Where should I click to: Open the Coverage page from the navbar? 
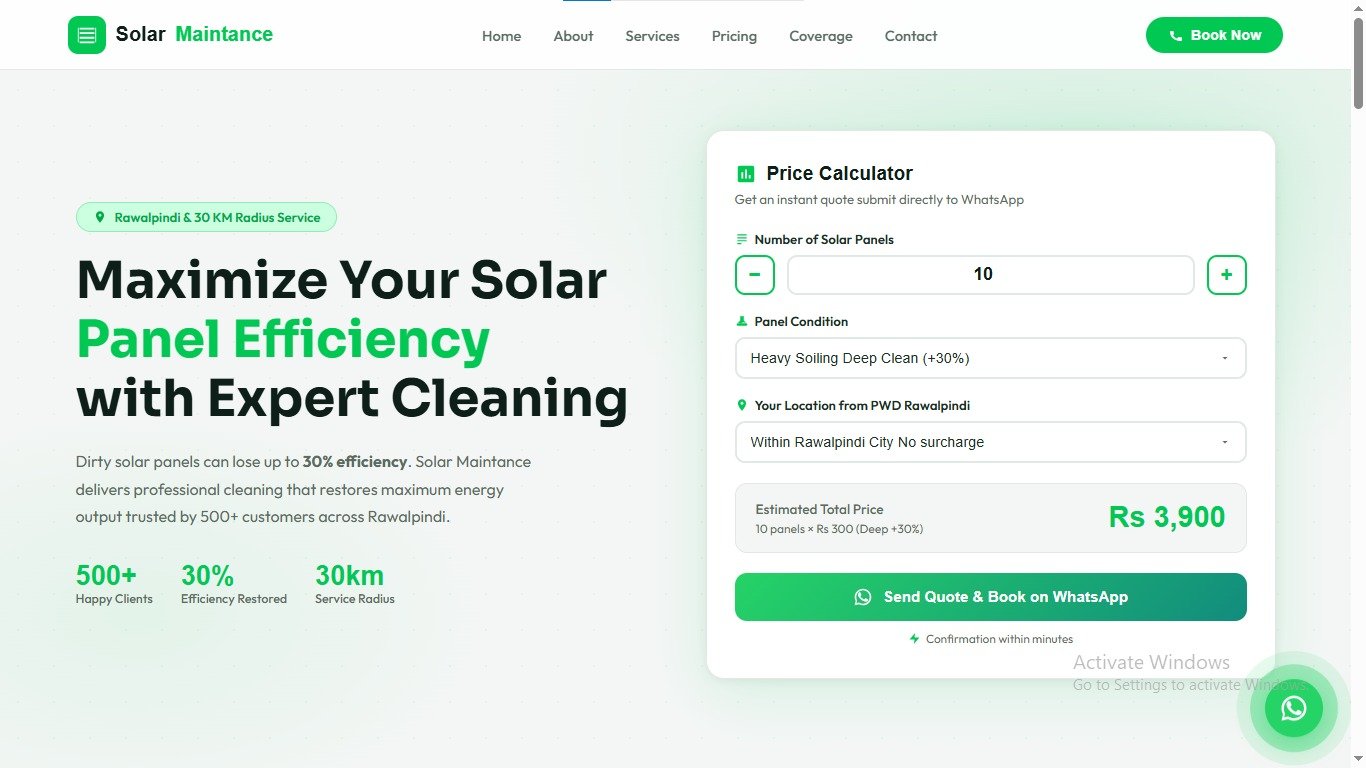(x=820, y=36)
